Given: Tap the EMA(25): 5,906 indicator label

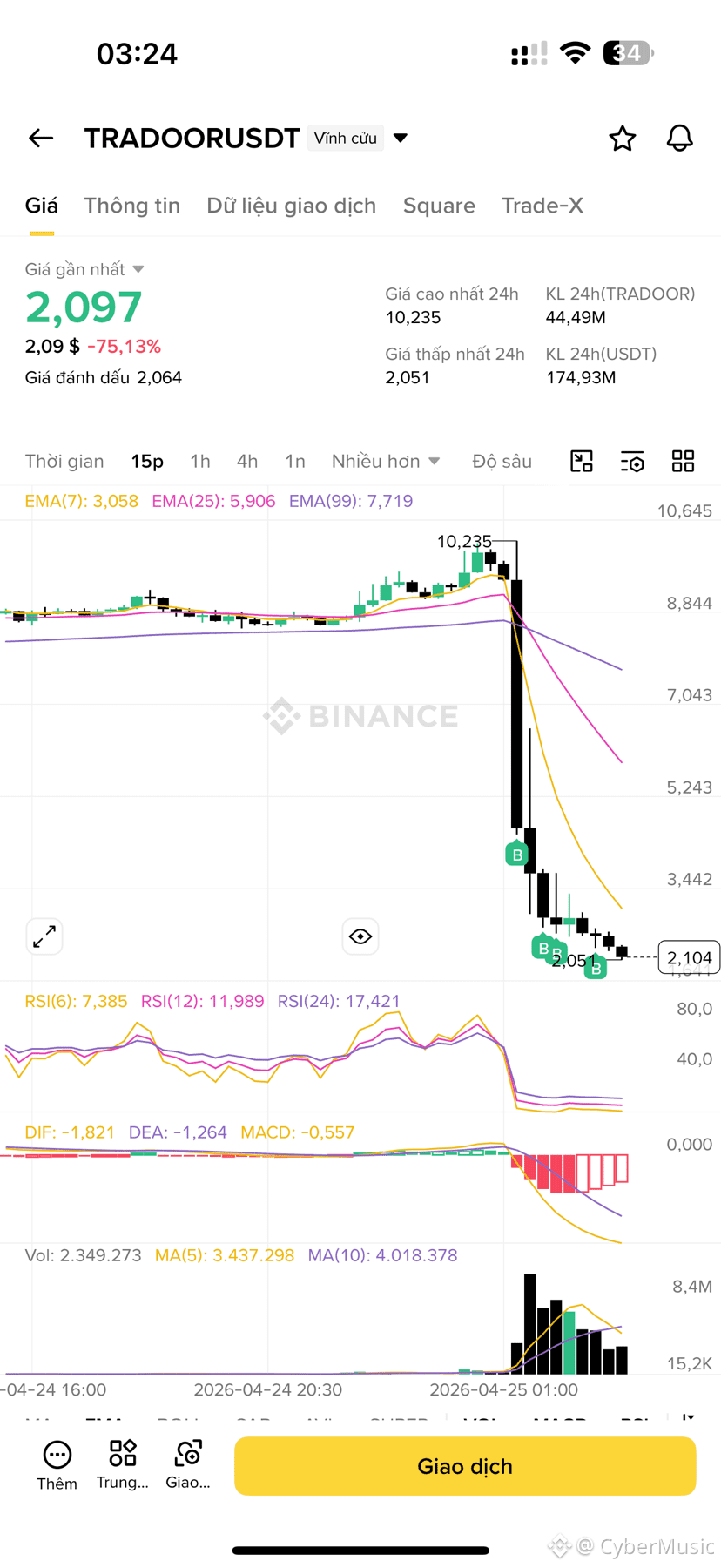Looking at the screenshot, I should pos(213,501).
